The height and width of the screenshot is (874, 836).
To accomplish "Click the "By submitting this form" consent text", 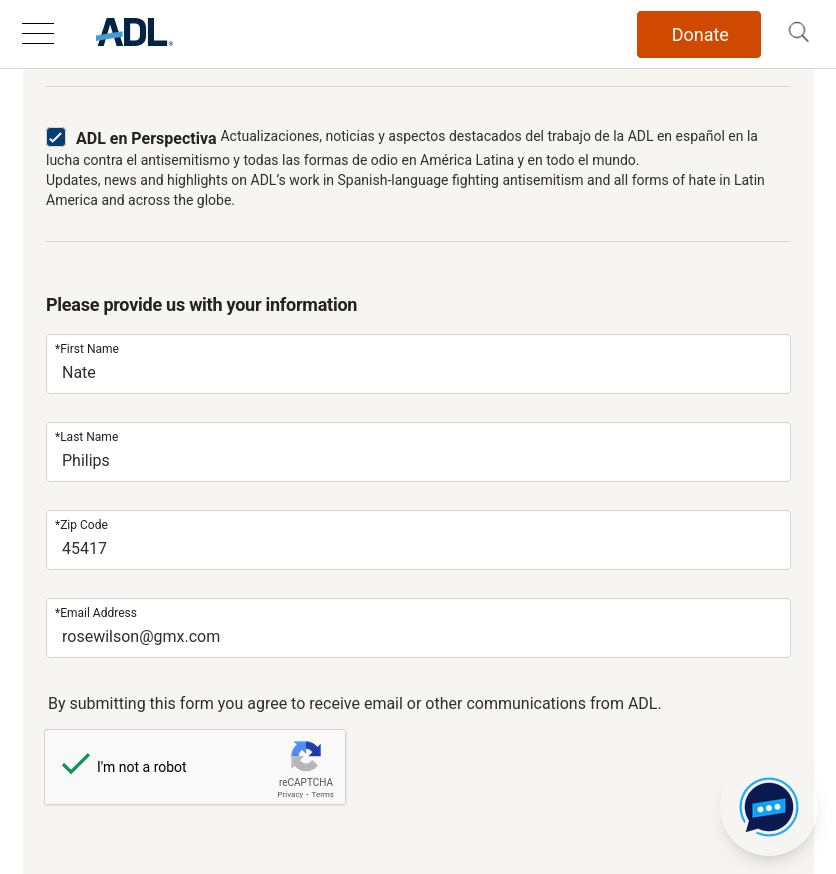I will coord(354,703).
